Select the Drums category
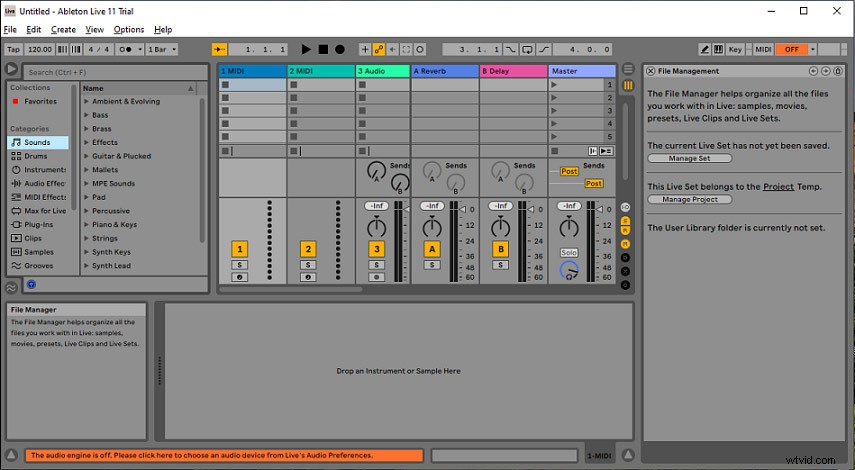This screenshot has height=470, width=855. pyautogui.click(x=35, y=156)
